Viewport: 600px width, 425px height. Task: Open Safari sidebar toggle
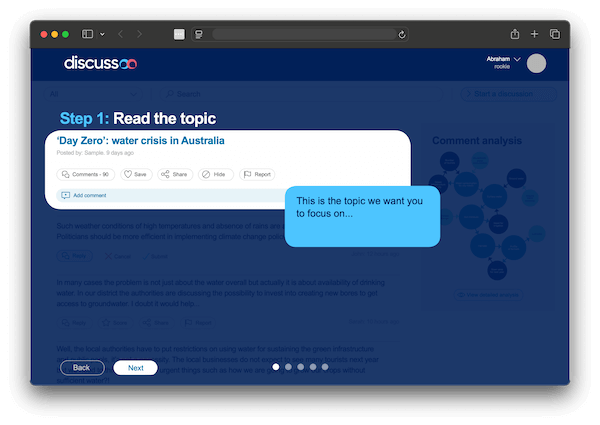[x=87, y=34]
